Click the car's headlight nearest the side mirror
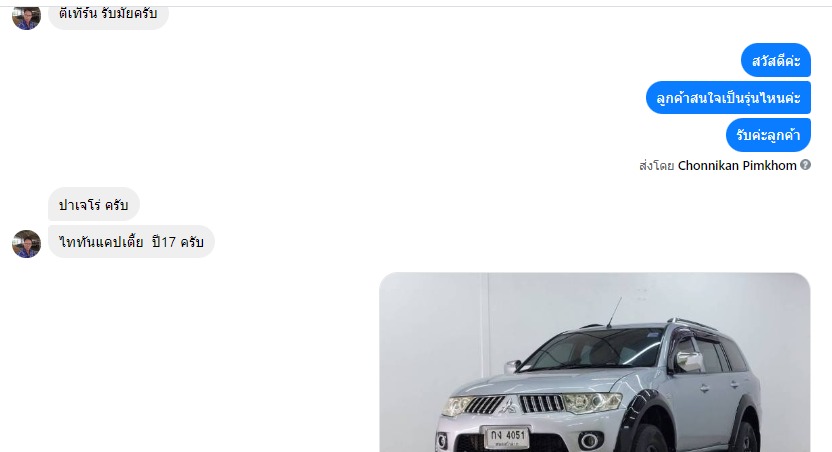832x452 pixels. (592, 402)
